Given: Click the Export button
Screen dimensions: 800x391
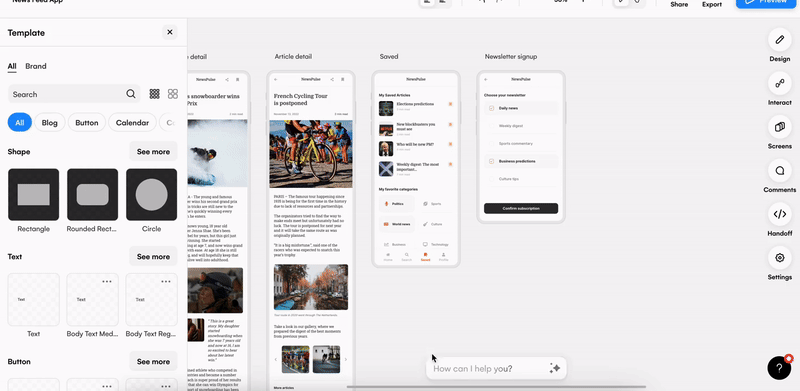Looking at the screenshot, I should coord(712,4).
